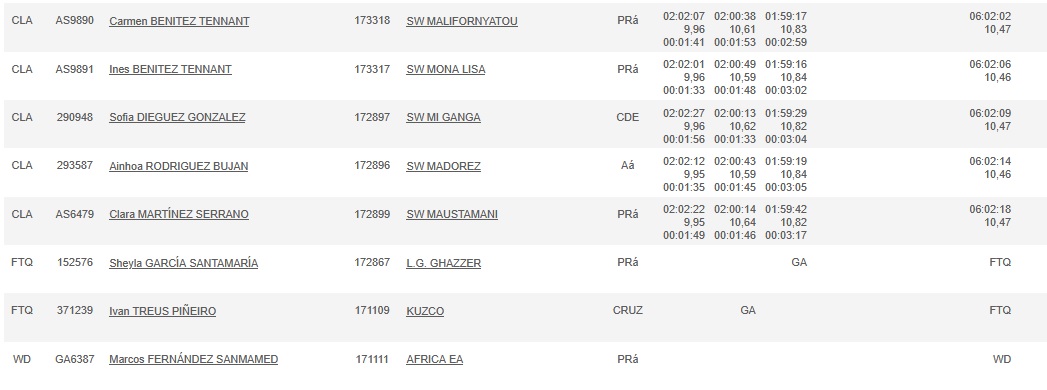The height and width of the screenshot is (390, 1047).
Task: Open horse SW MI GANGA link
Action: [443, 118]
